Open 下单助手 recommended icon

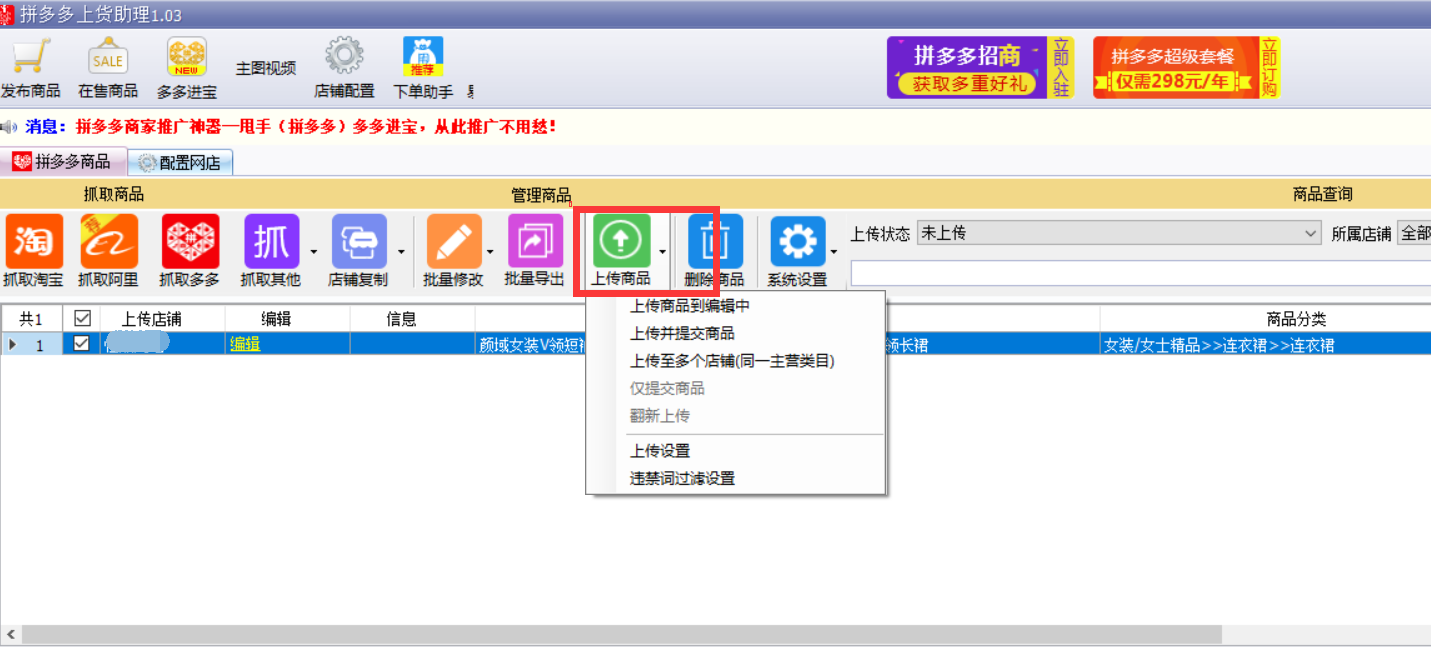coord(423,57)
